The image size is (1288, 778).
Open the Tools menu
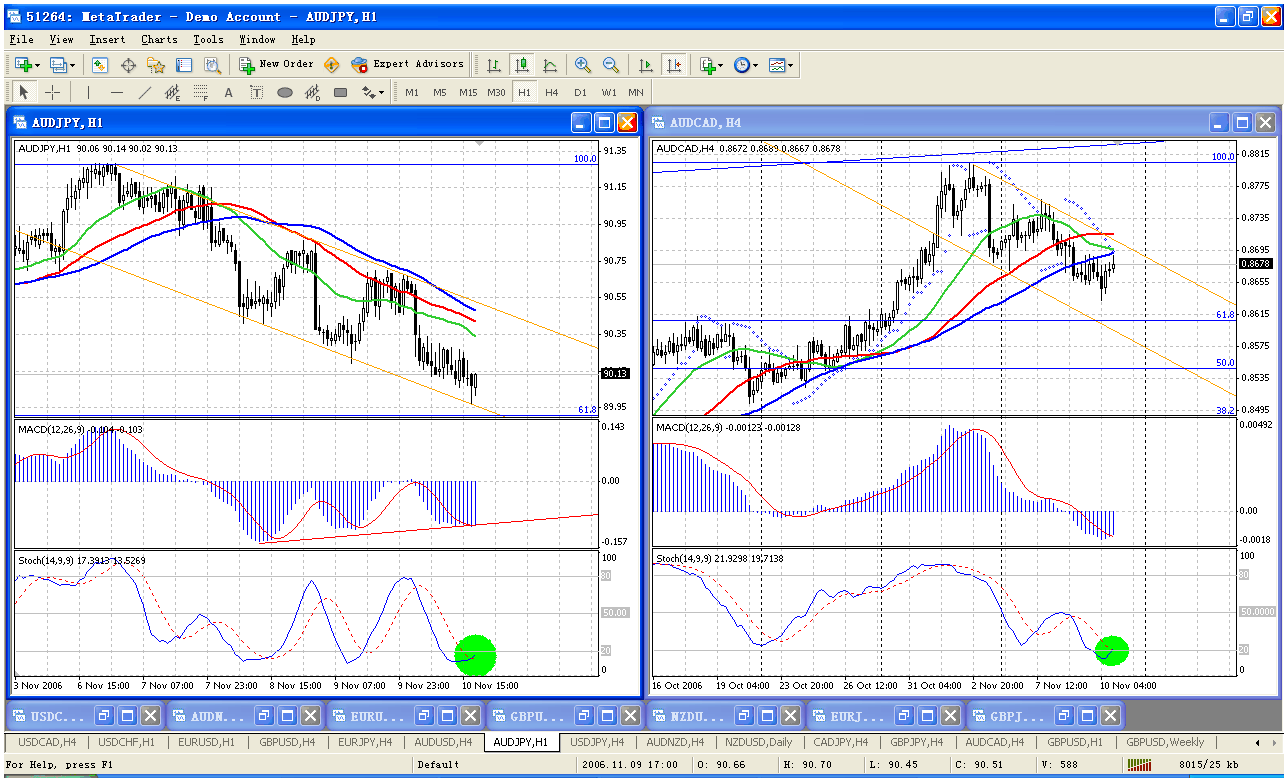(x=208, y=40)
